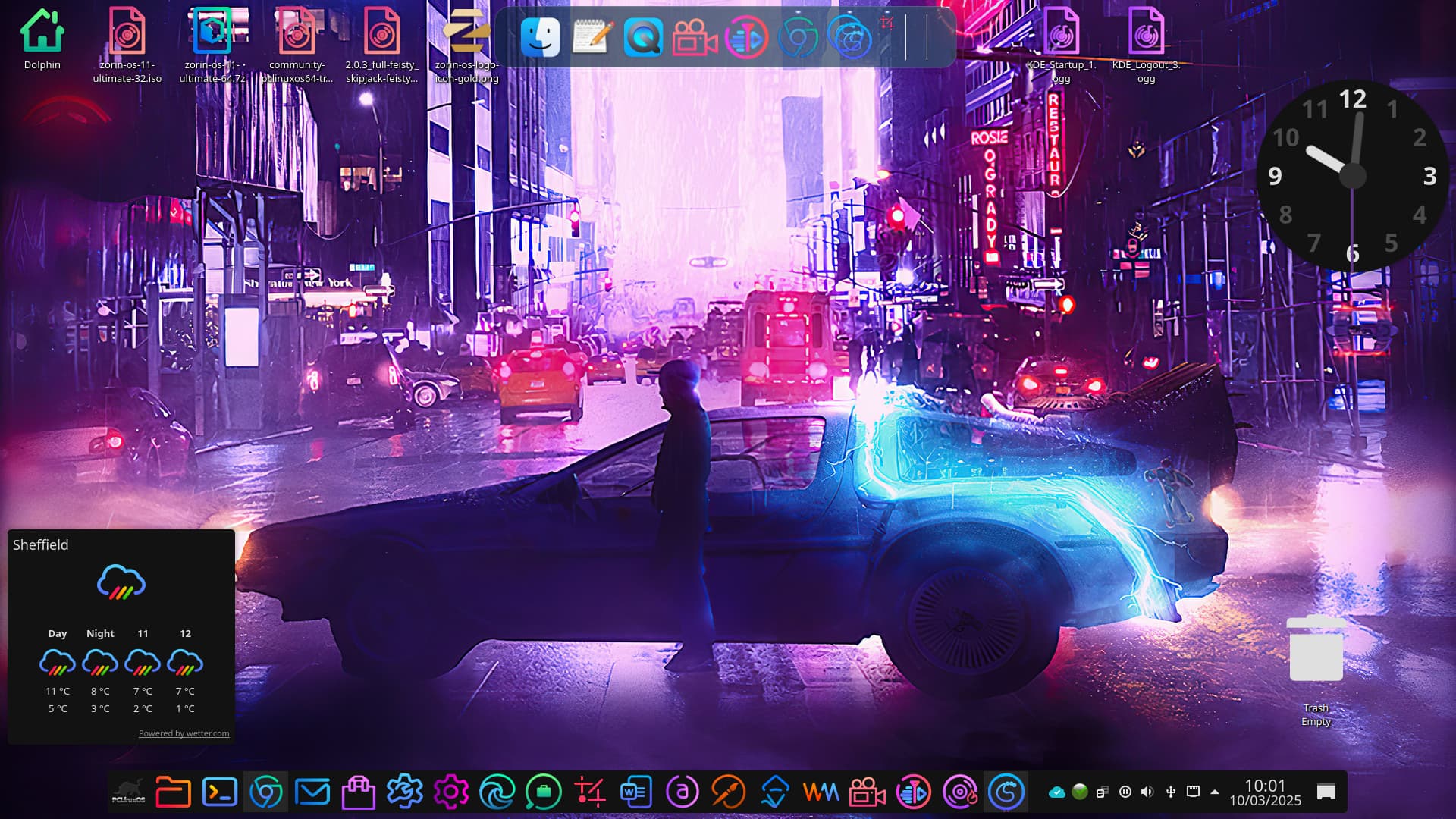This screenshot has height=819, width=1456.
Task: Open the disc burner icon in taskbar
Action: [x=960, y=792]
